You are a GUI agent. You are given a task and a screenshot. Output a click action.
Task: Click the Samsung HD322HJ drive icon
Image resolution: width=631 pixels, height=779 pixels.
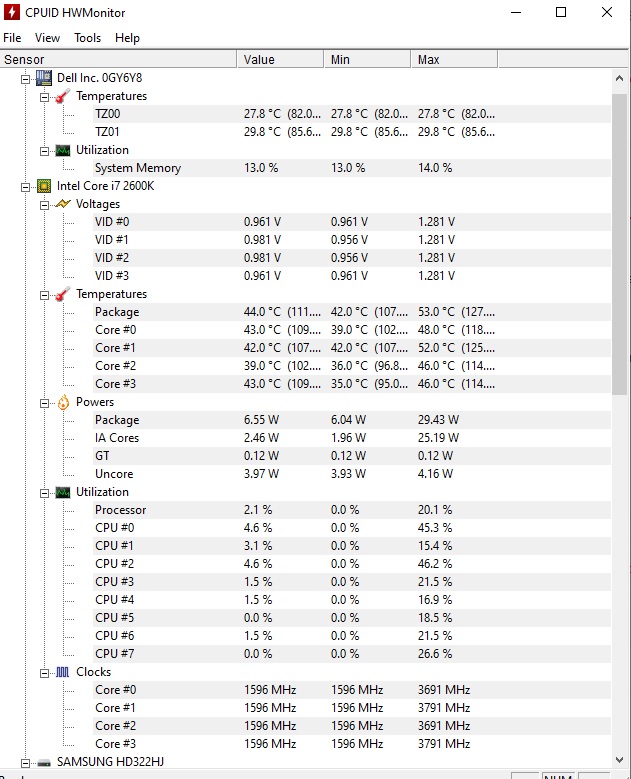[44, 762]
